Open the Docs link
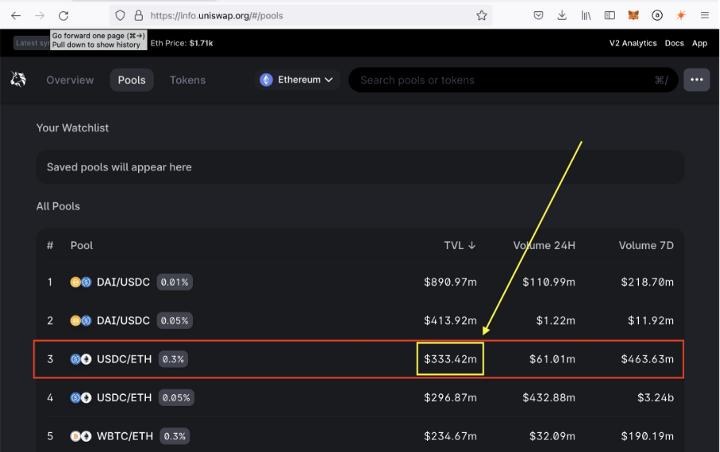This screenshot has width=720, height=452. pos(674,43)
